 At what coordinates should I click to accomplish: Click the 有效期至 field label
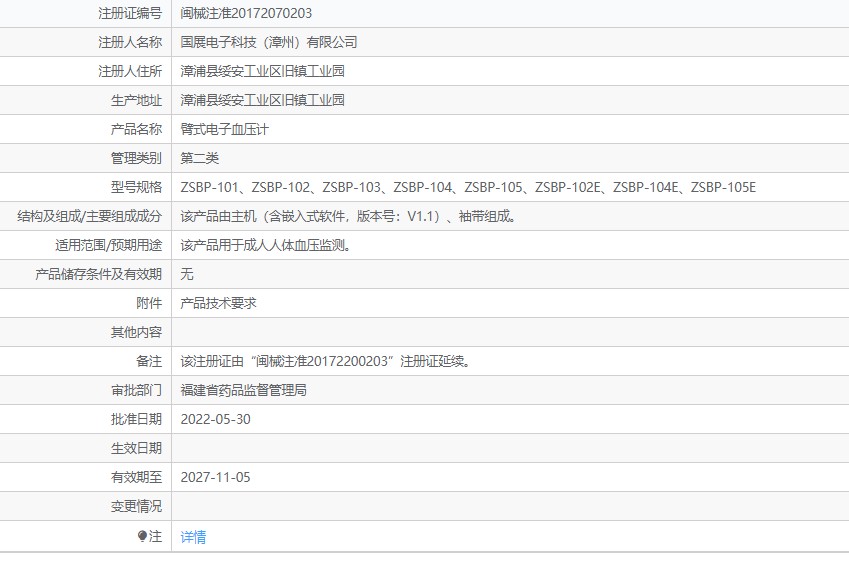click(x=136, y=477)
